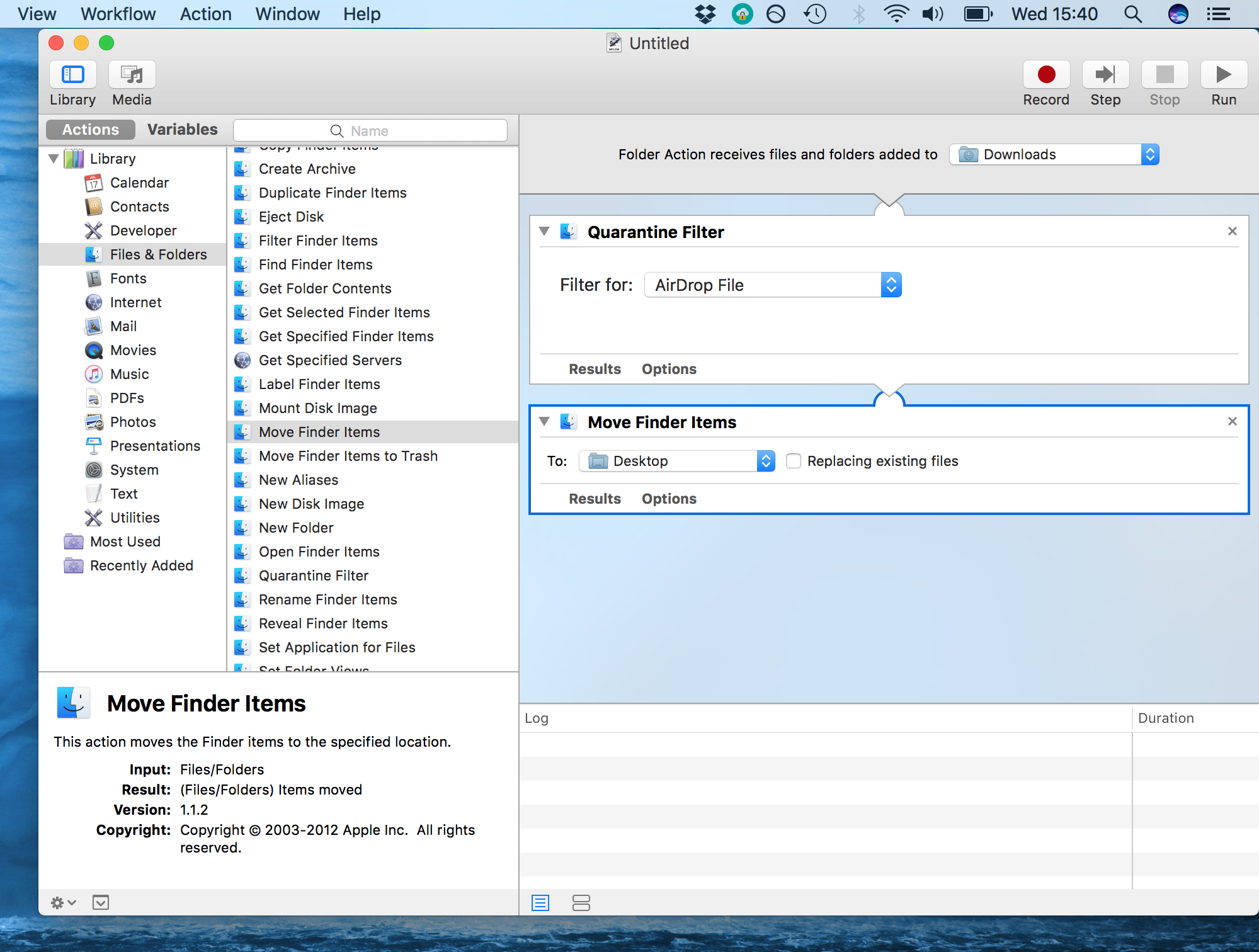Select the PDFs category
The height and width of the screenshot is (952, 1259).
coord(127,398)
